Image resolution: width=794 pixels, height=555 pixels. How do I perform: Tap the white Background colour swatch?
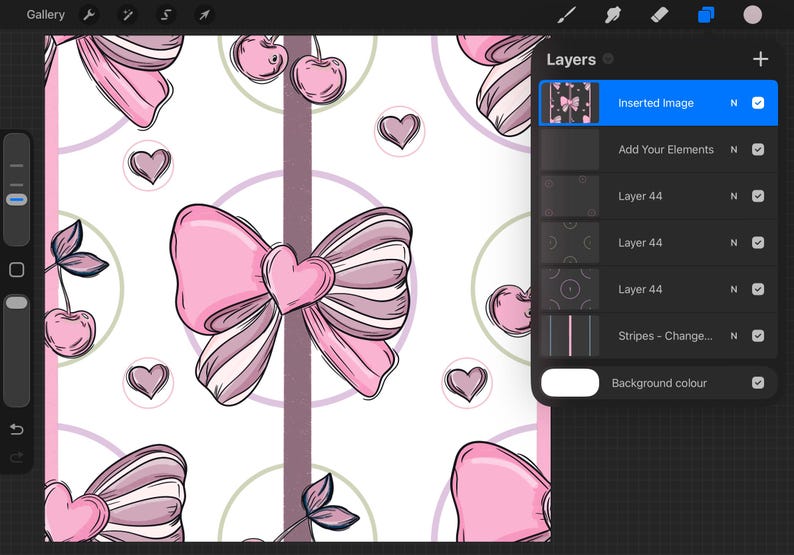[x=570, y=383]
